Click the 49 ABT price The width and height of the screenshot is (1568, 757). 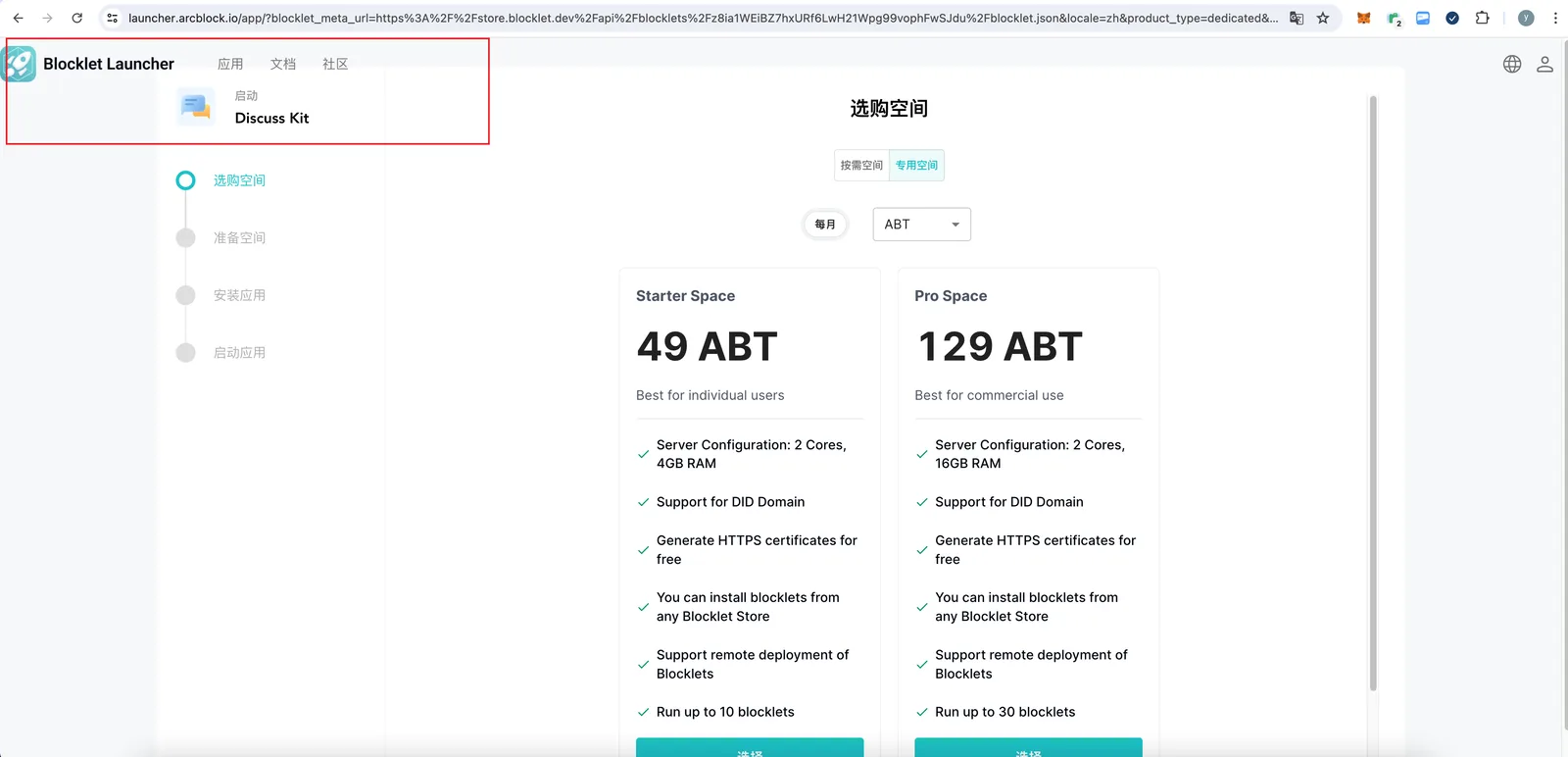pyautogui.click(x=707, y=346)
